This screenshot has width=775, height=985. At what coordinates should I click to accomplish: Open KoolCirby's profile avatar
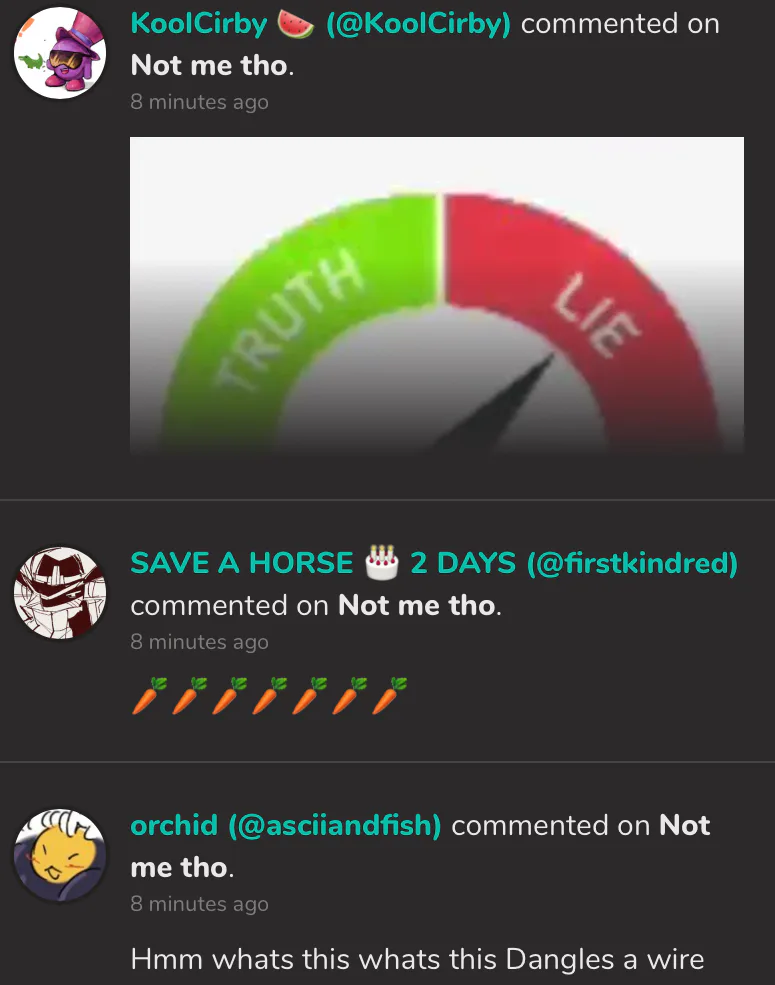tap(60, 53)
